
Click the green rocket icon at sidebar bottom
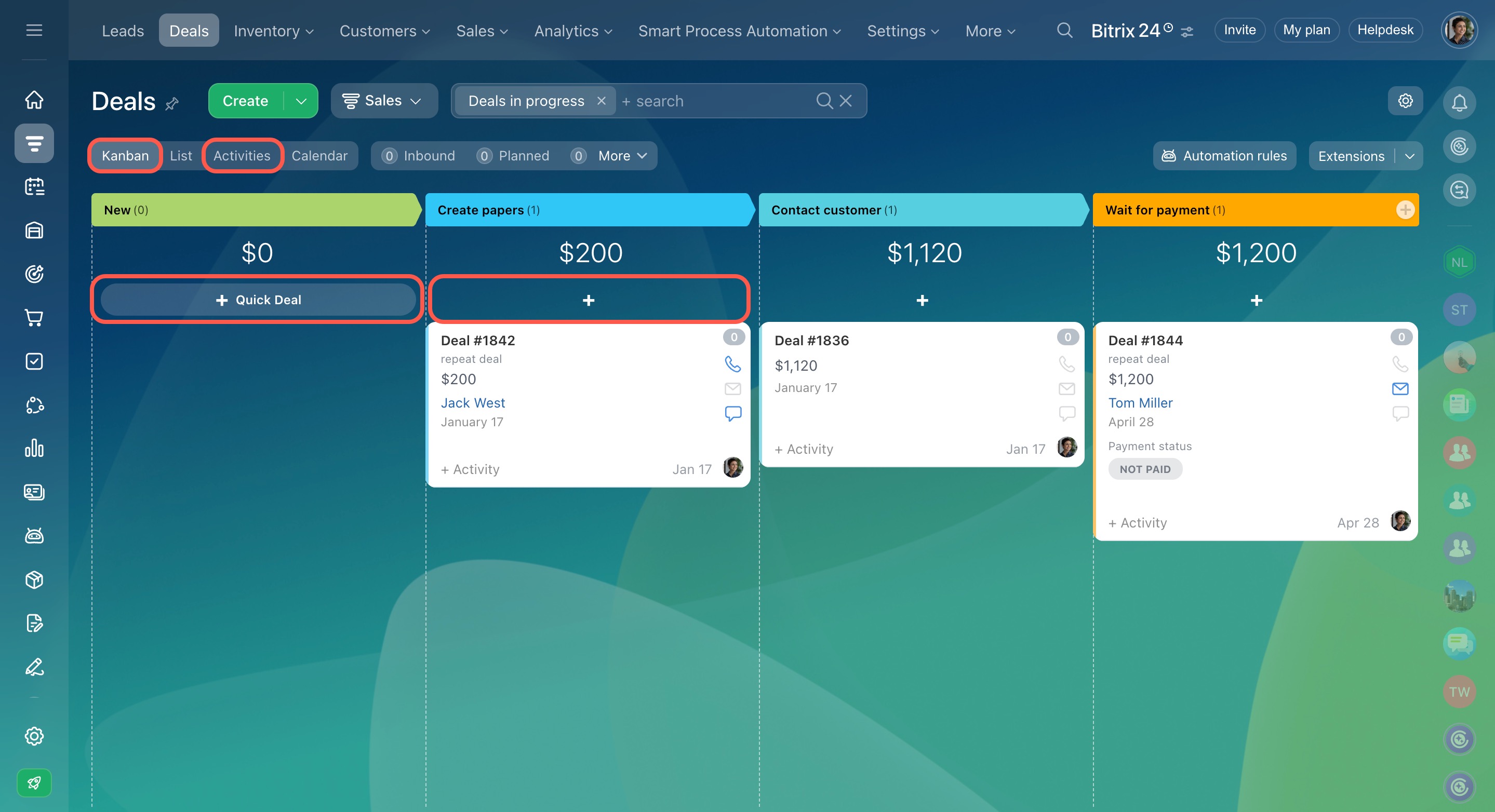(x=34, y=783)
